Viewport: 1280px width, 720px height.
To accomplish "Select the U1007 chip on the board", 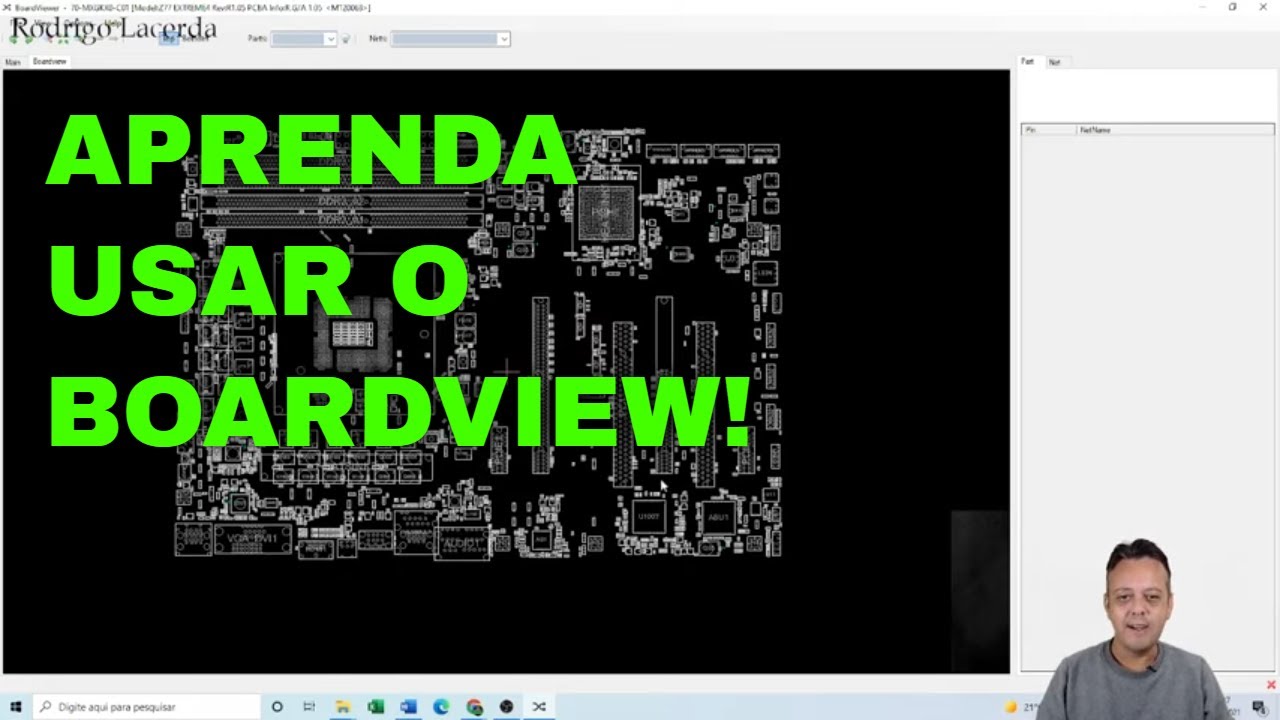I will (649, 517).
